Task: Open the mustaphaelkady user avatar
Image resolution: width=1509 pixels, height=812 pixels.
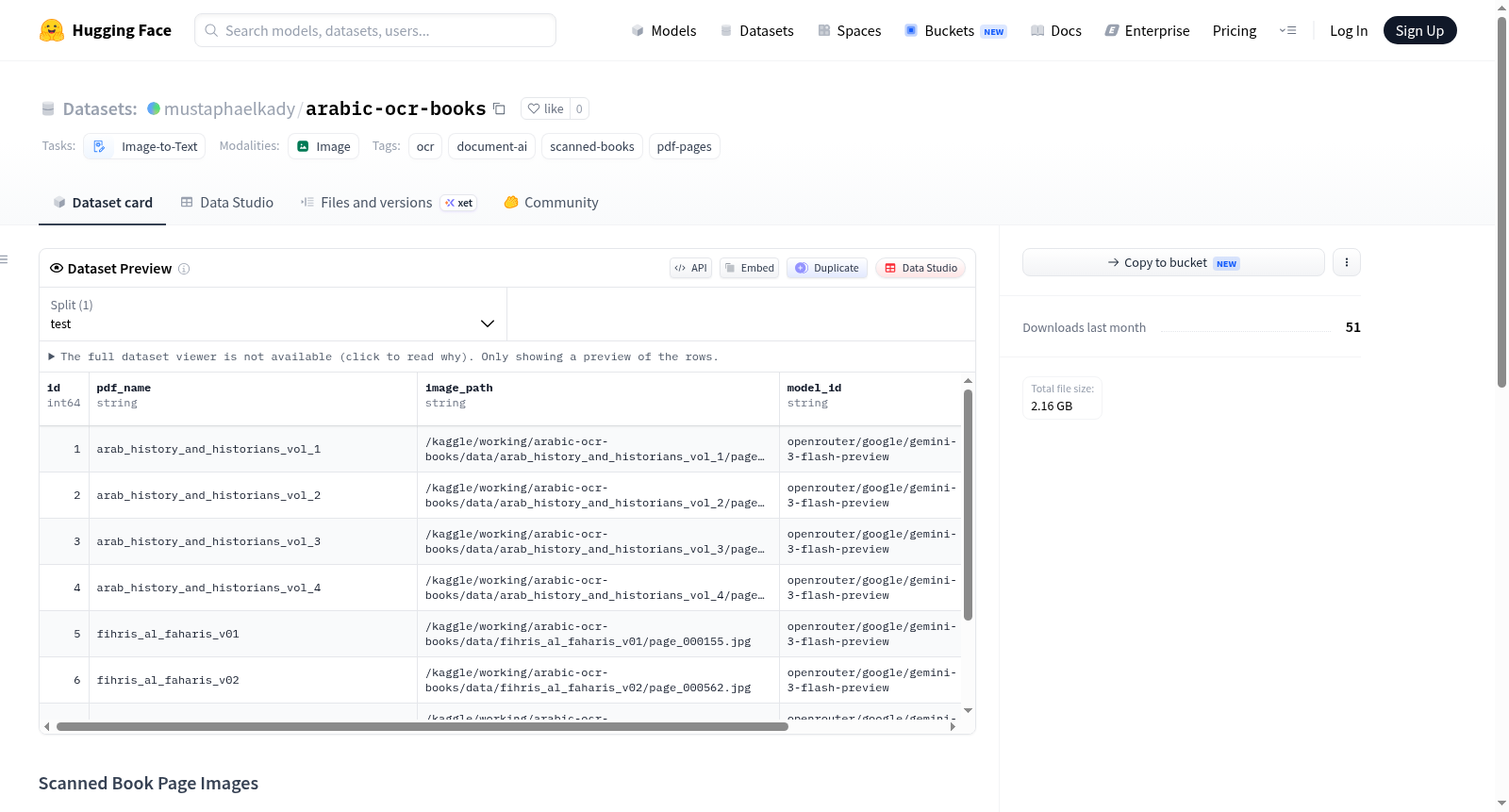Action: (154, 108)
